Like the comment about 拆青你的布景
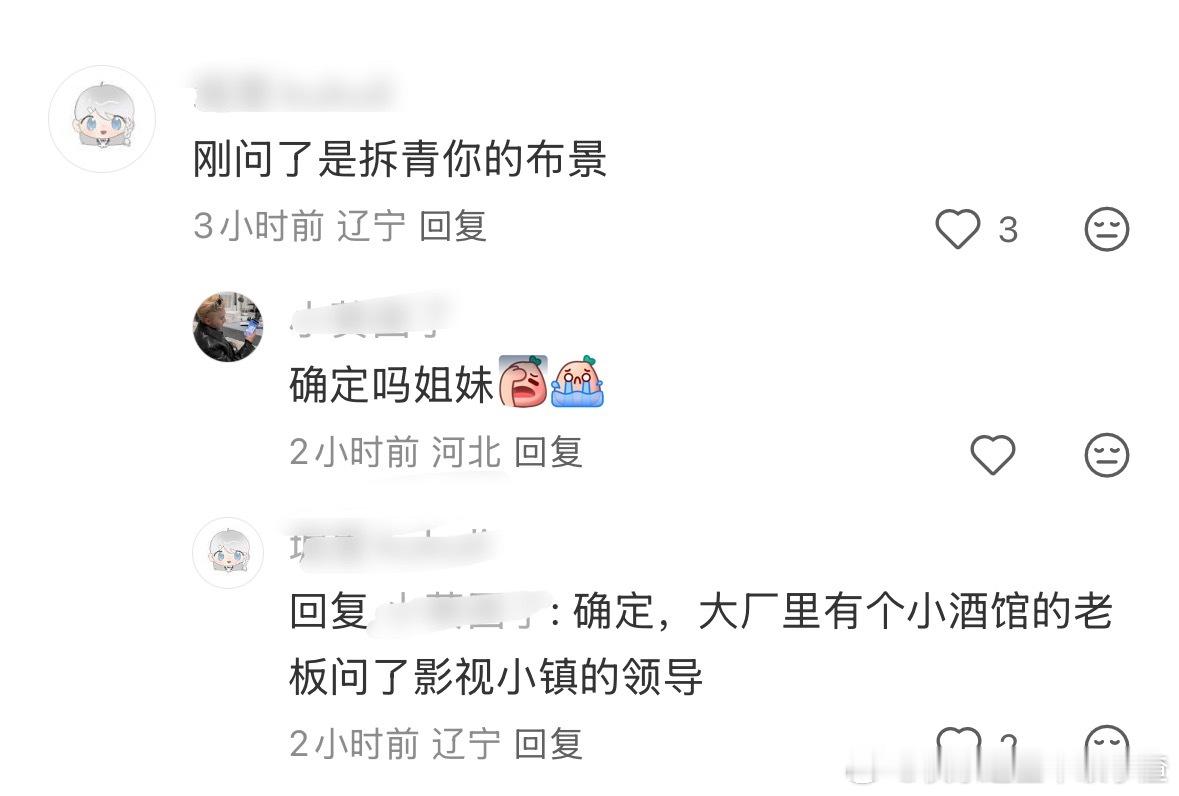This screenshot has width=1179, height=796. [957, 229]
